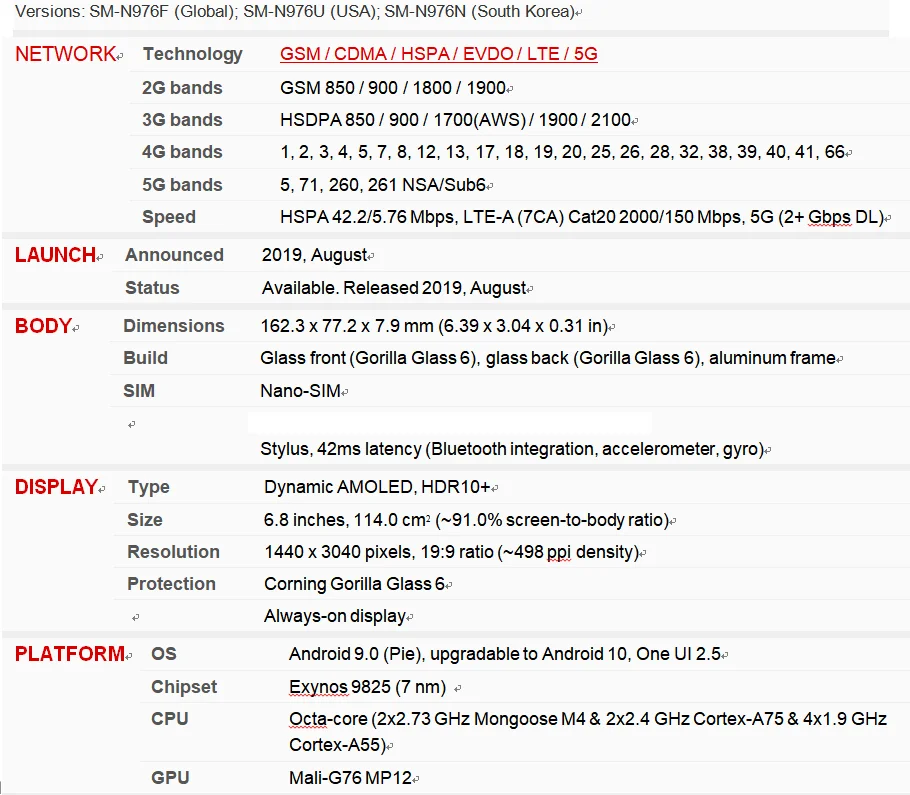
Task: Click the 5, 71, 260, 261 NSA/Sub6 value
Action: coord(383,185)
